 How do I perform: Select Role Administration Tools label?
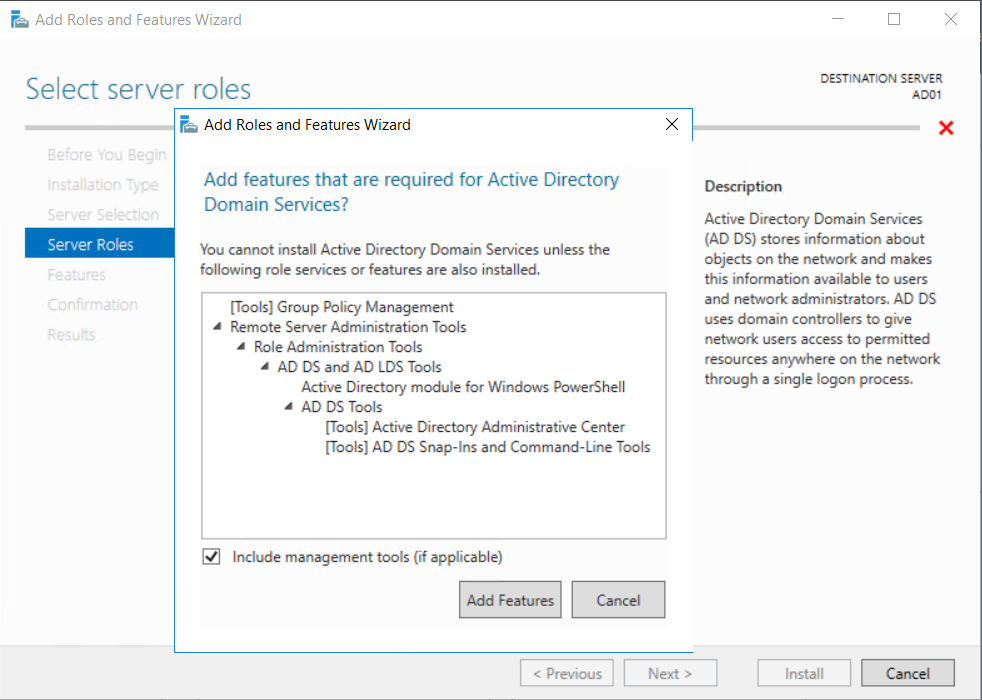[338, 347]
